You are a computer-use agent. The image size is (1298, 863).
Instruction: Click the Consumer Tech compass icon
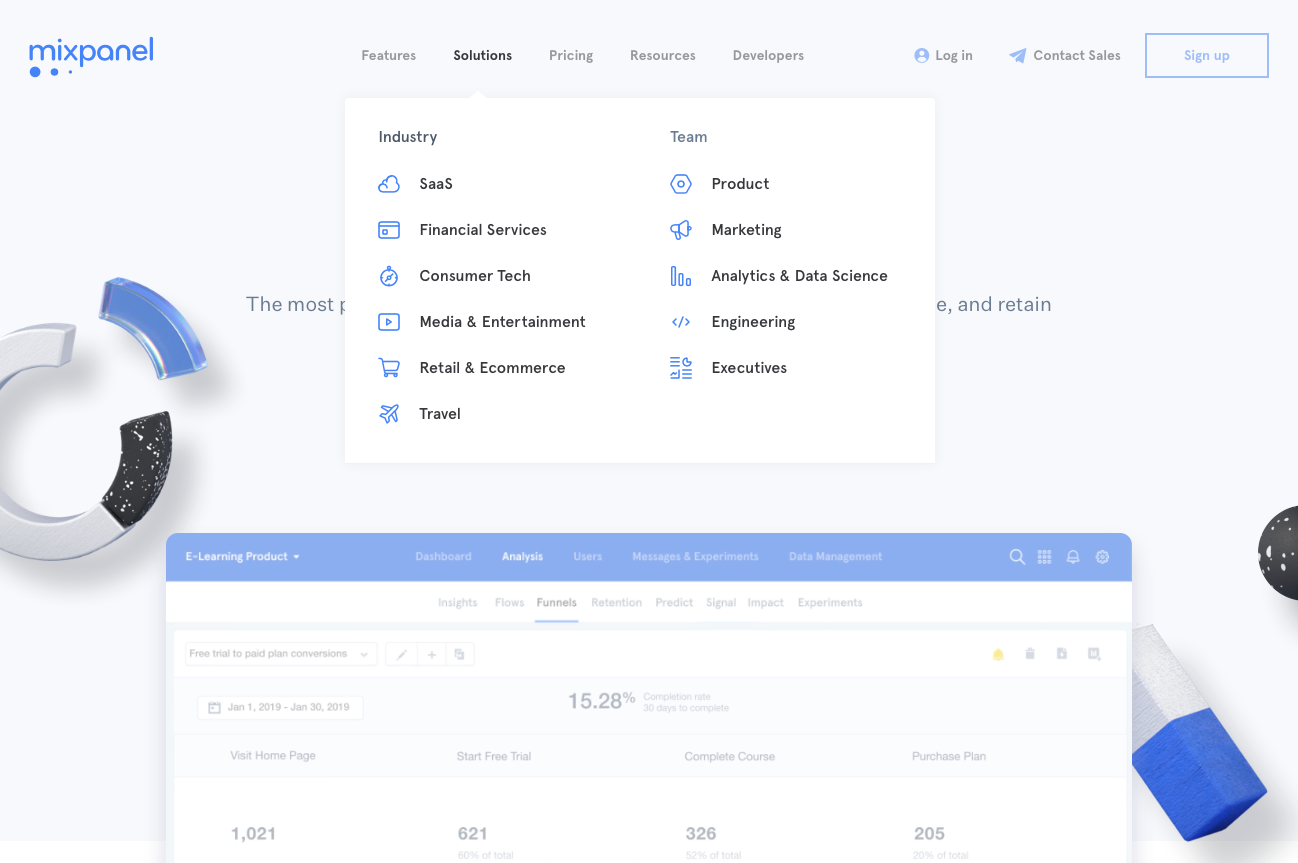389,276
